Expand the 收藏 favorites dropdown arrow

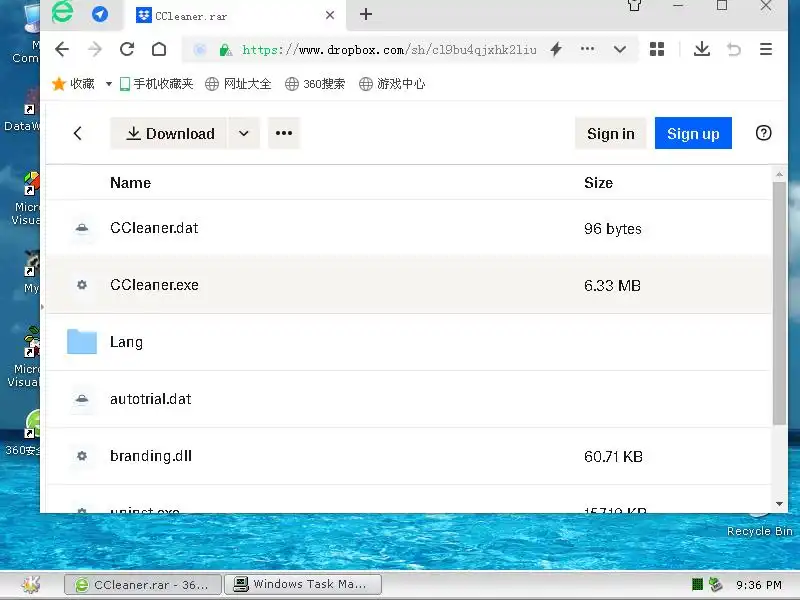109,84
